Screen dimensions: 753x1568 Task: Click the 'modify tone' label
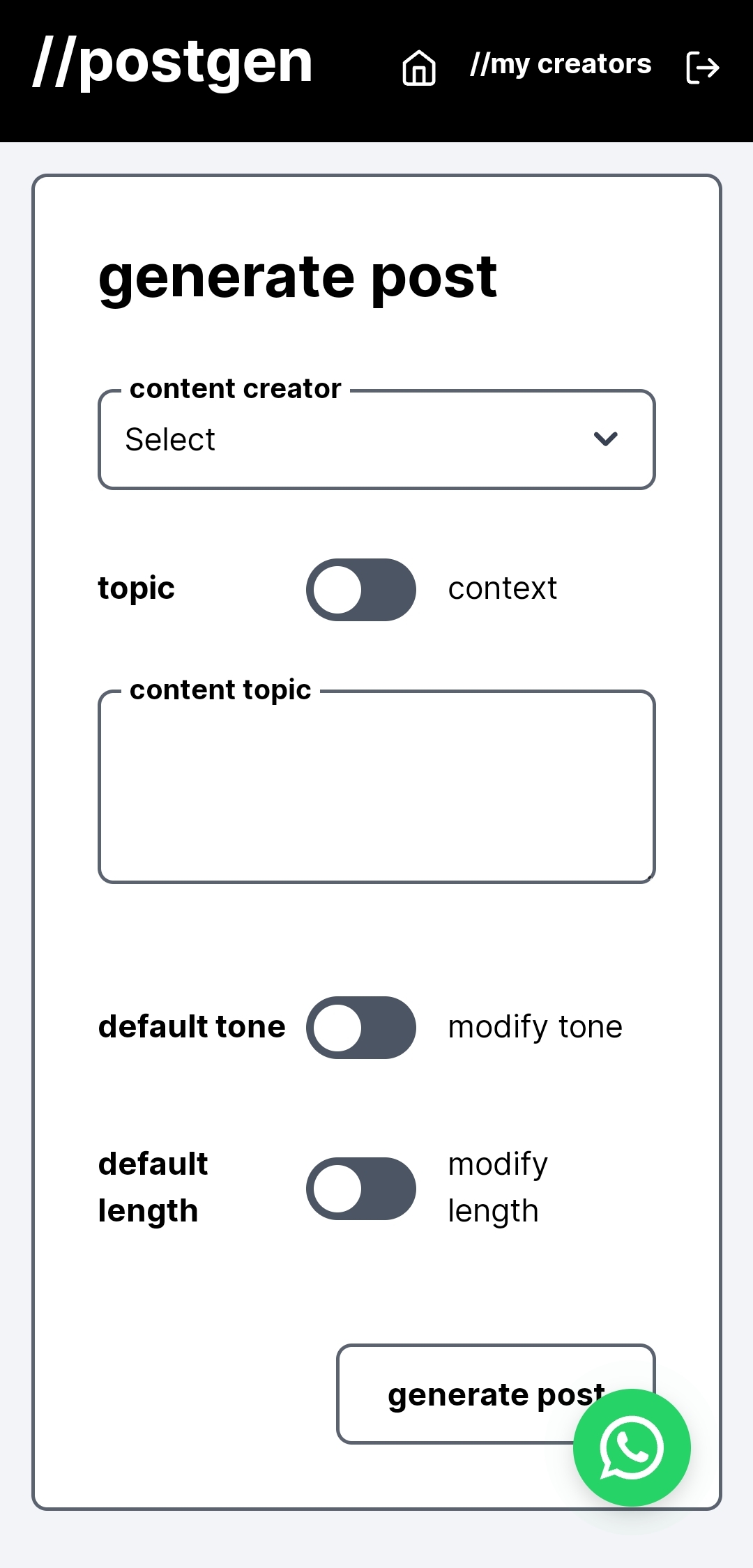(x=535, y=1027)
